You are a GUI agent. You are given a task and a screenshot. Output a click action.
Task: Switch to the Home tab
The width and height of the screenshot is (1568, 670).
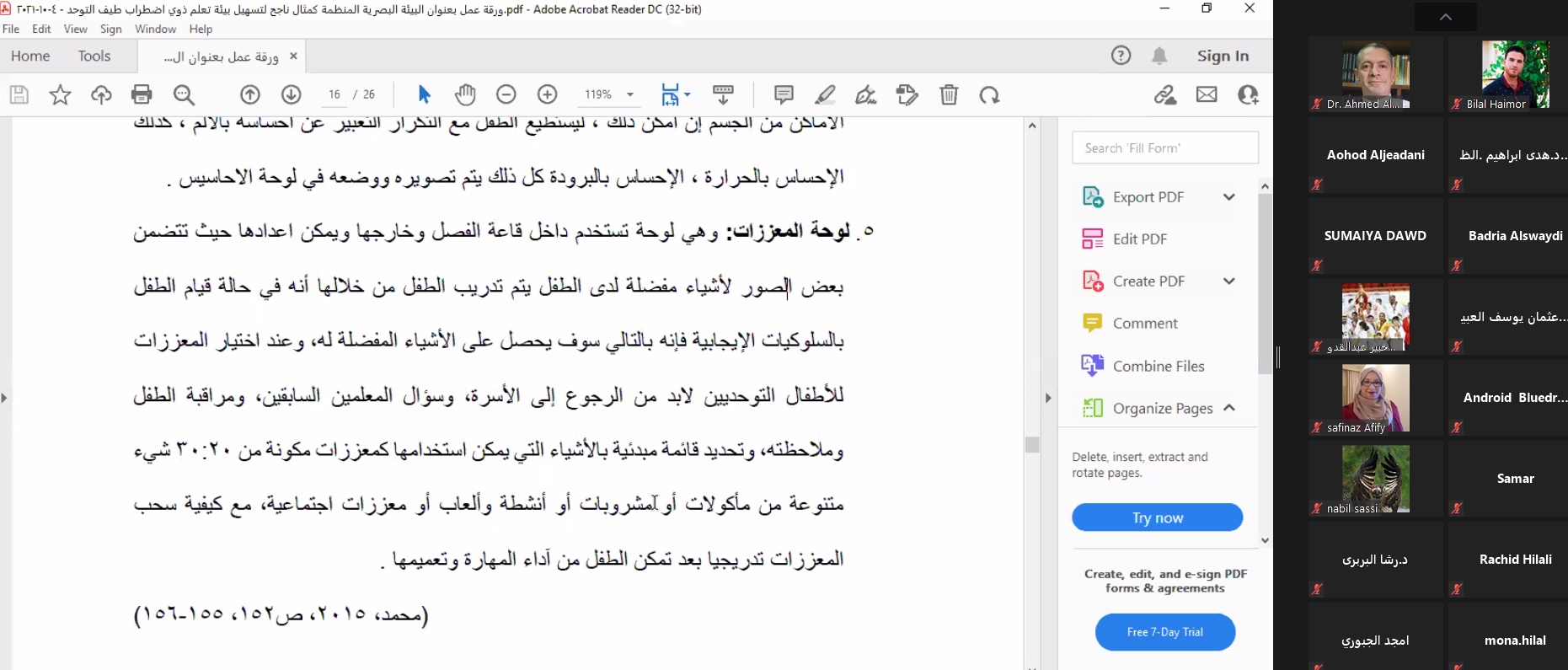(30, 56)
